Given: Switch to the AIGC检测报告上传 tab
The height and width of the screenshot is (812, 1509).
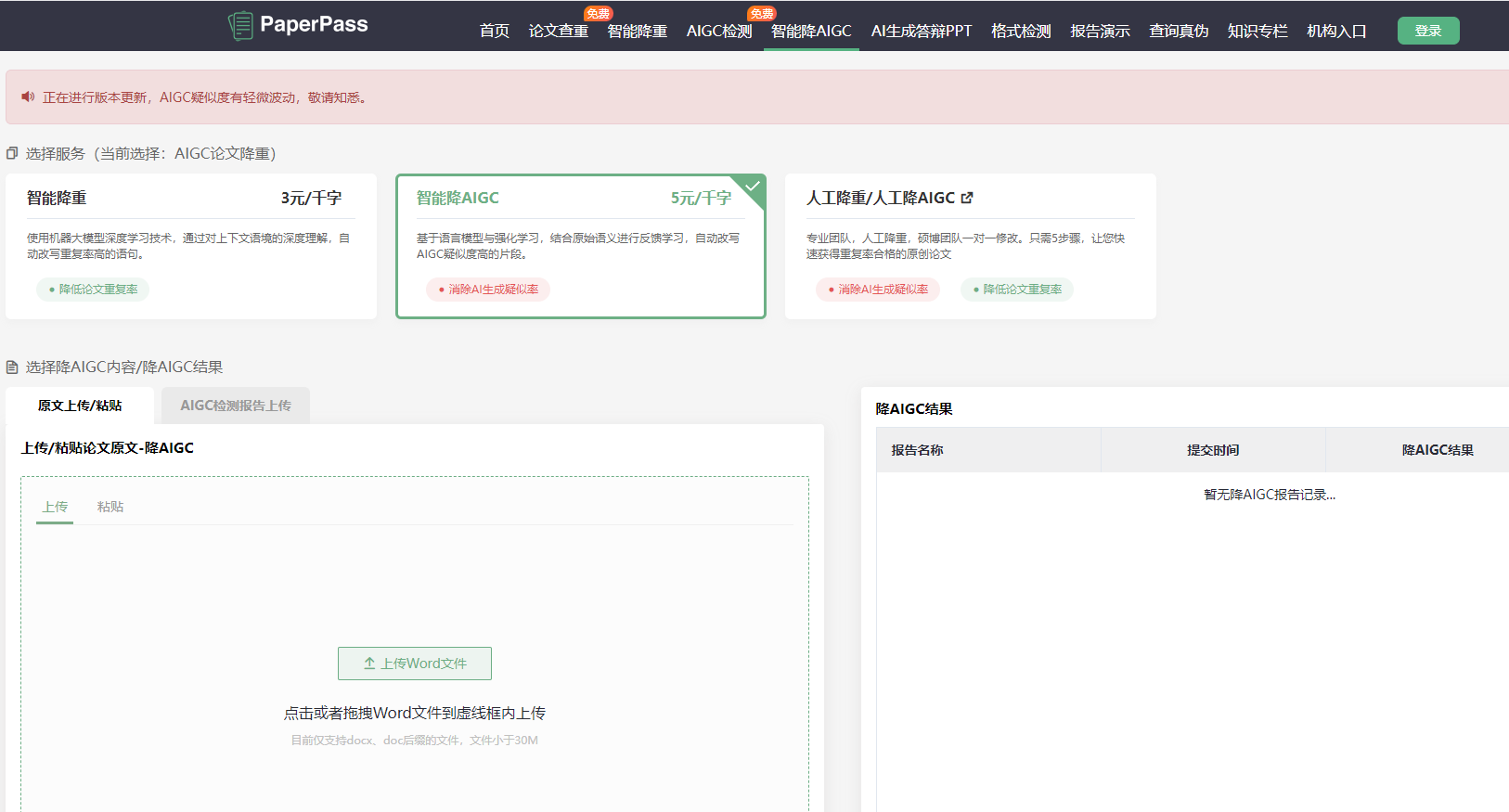Looking at the screenshot, I should 236,406.
